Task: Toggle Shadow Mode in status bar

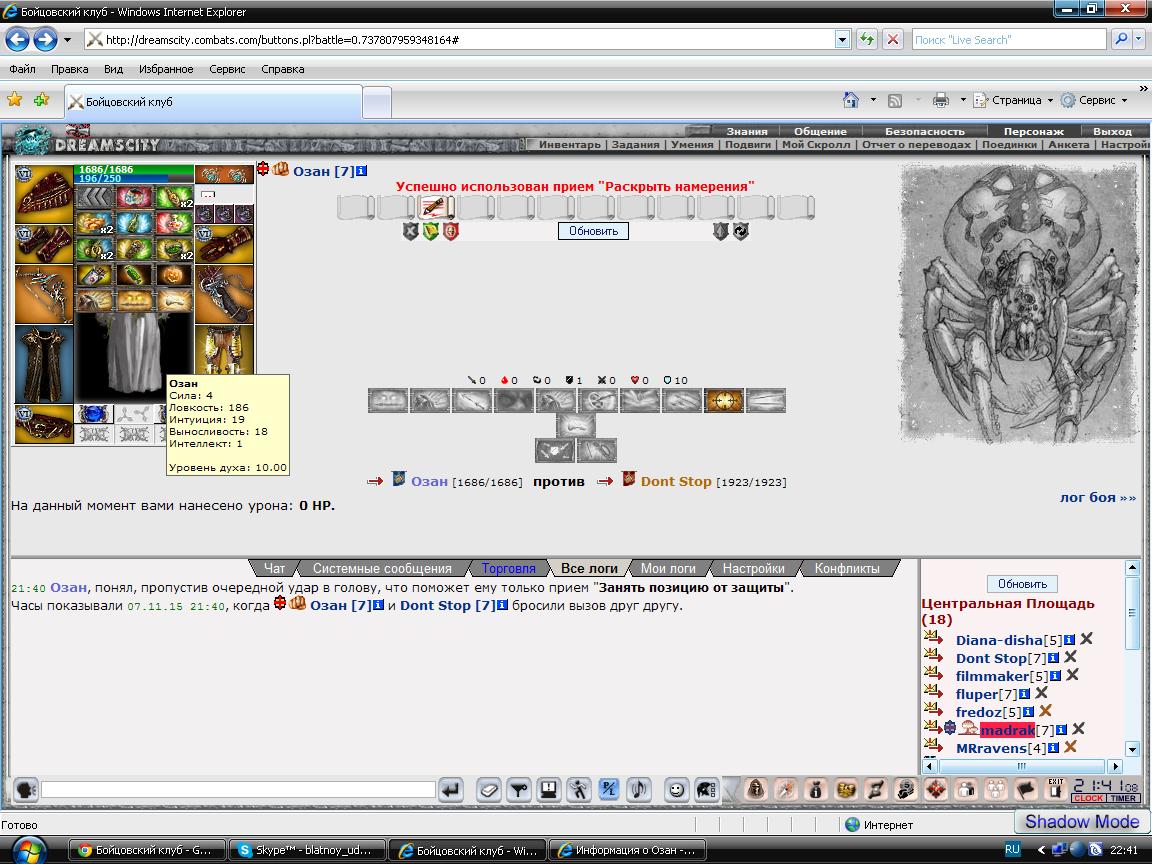Action: pos(1082,821)
